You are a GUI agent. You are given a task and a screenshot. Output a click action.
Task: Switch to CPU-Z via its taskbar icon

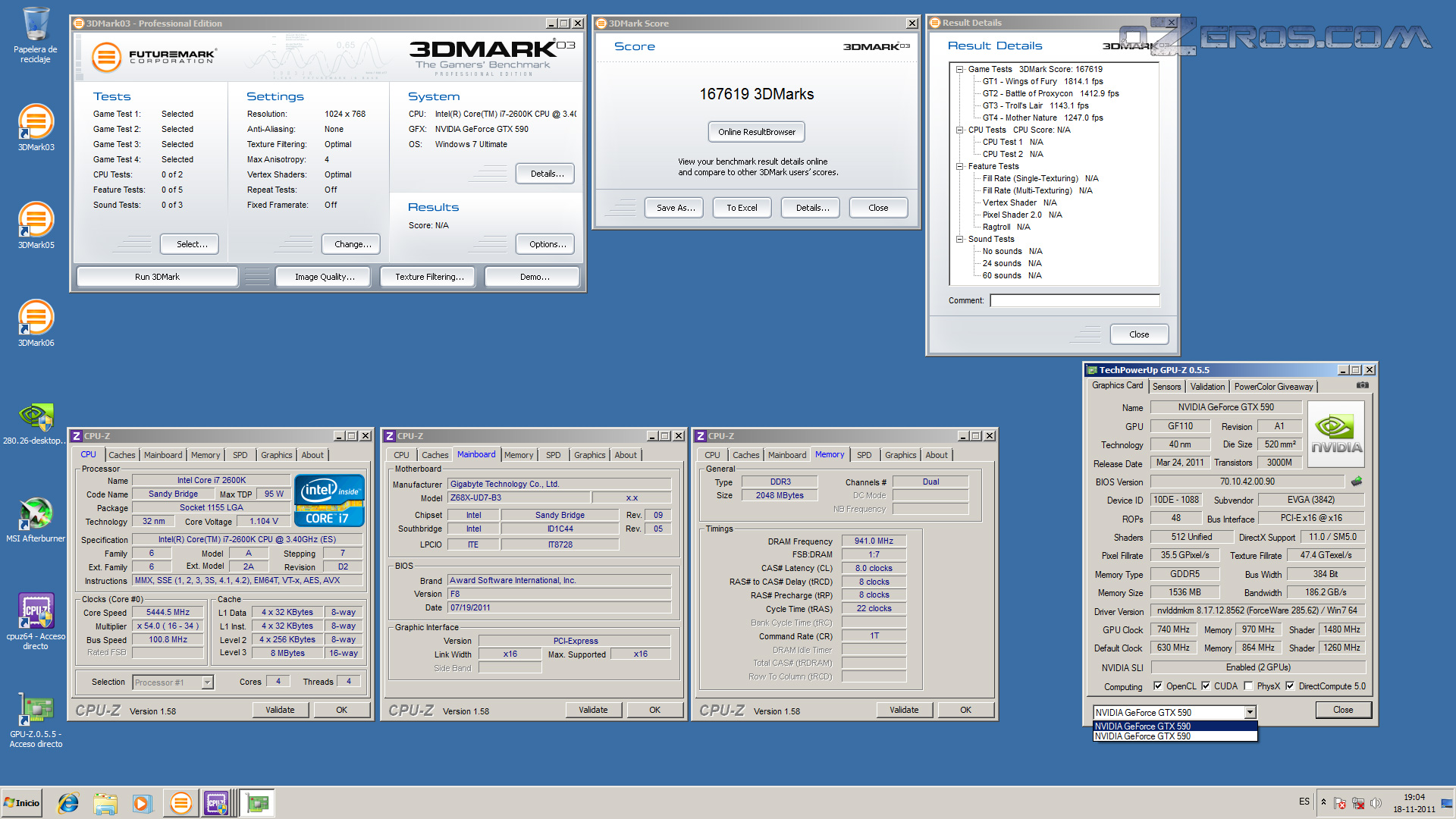coord(216,803)
